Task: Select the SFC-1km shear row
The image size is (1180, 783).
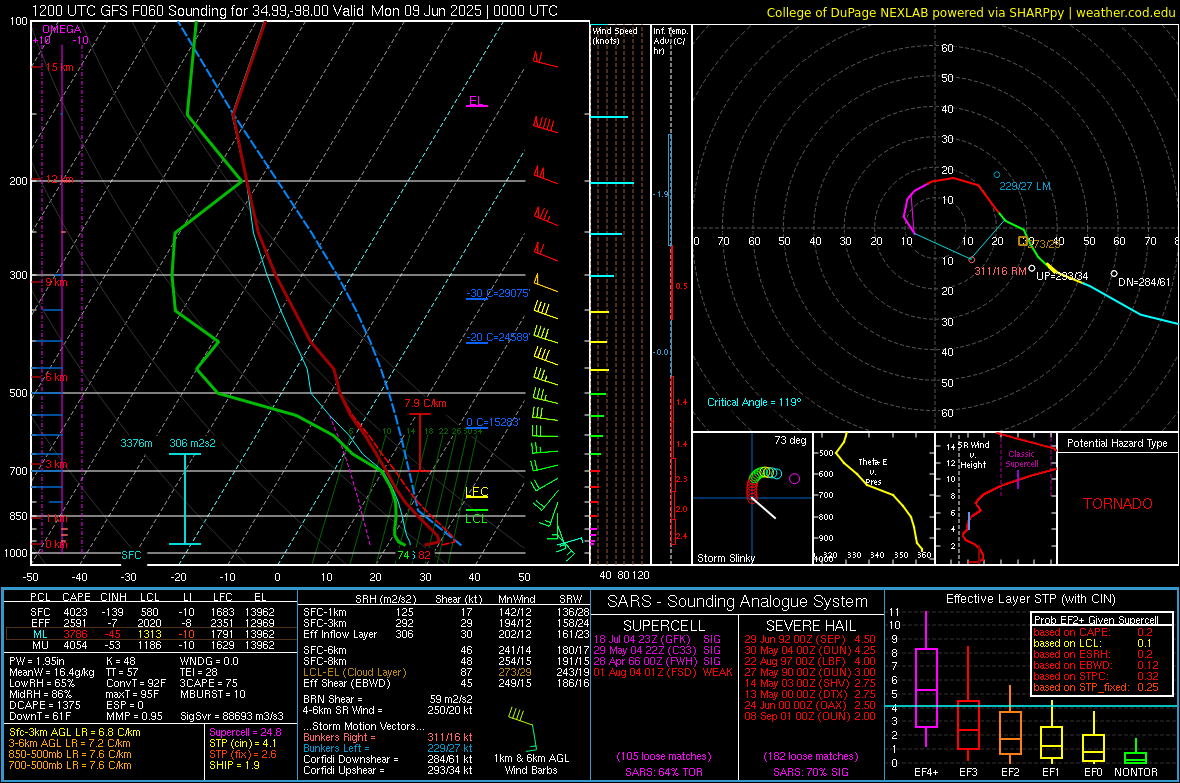Action: 446,612
